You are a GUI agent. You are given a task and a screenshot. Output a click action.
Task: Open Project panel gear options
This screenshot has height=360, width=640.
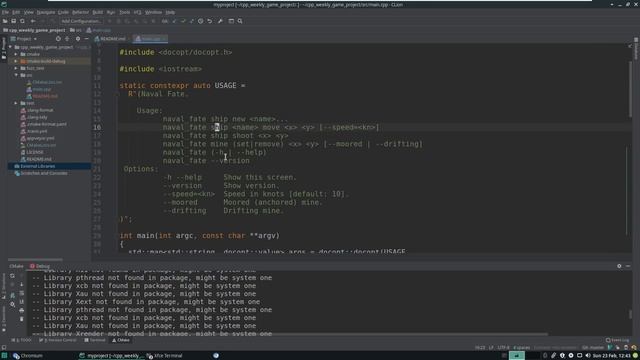78,39
